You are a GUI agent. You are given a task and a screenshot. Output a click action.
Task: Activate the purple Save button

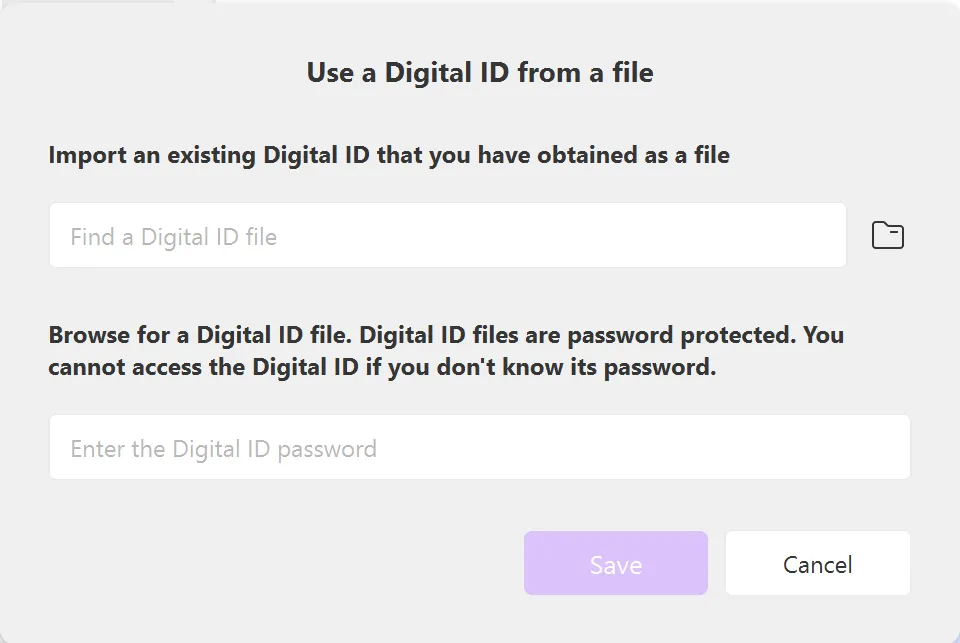(615, 564)
